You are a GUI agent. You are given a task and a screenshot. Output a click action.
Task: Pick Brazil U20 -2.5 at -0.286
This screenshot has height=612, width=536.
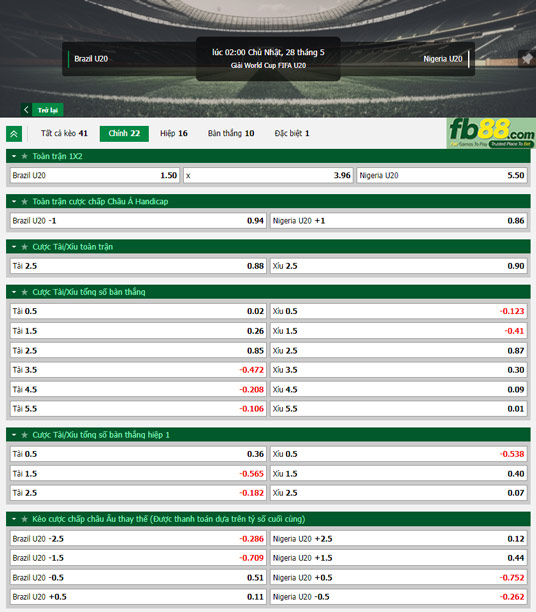click(x=138, y=539)
